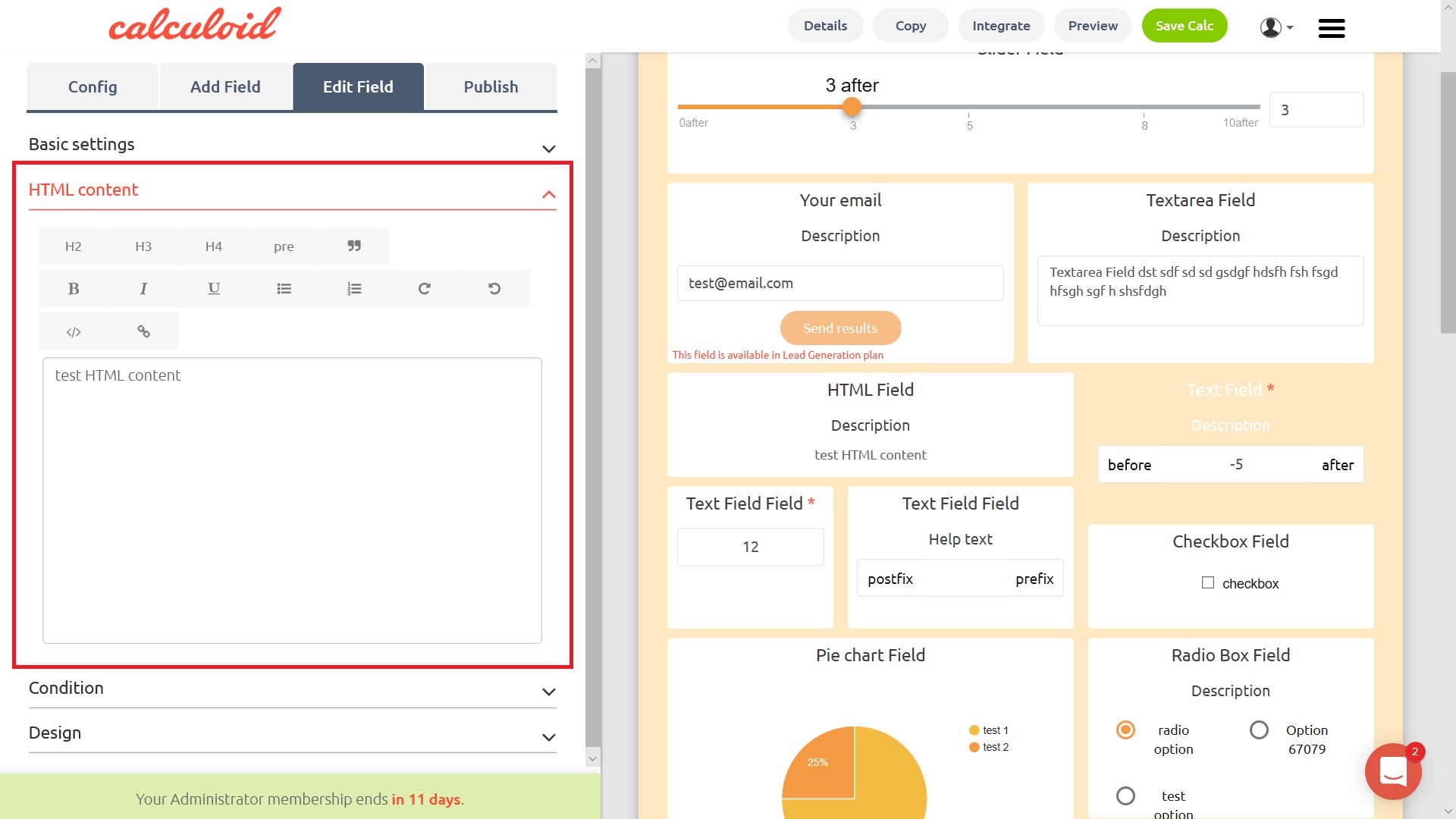Insert a numbered list

(354, 289)
